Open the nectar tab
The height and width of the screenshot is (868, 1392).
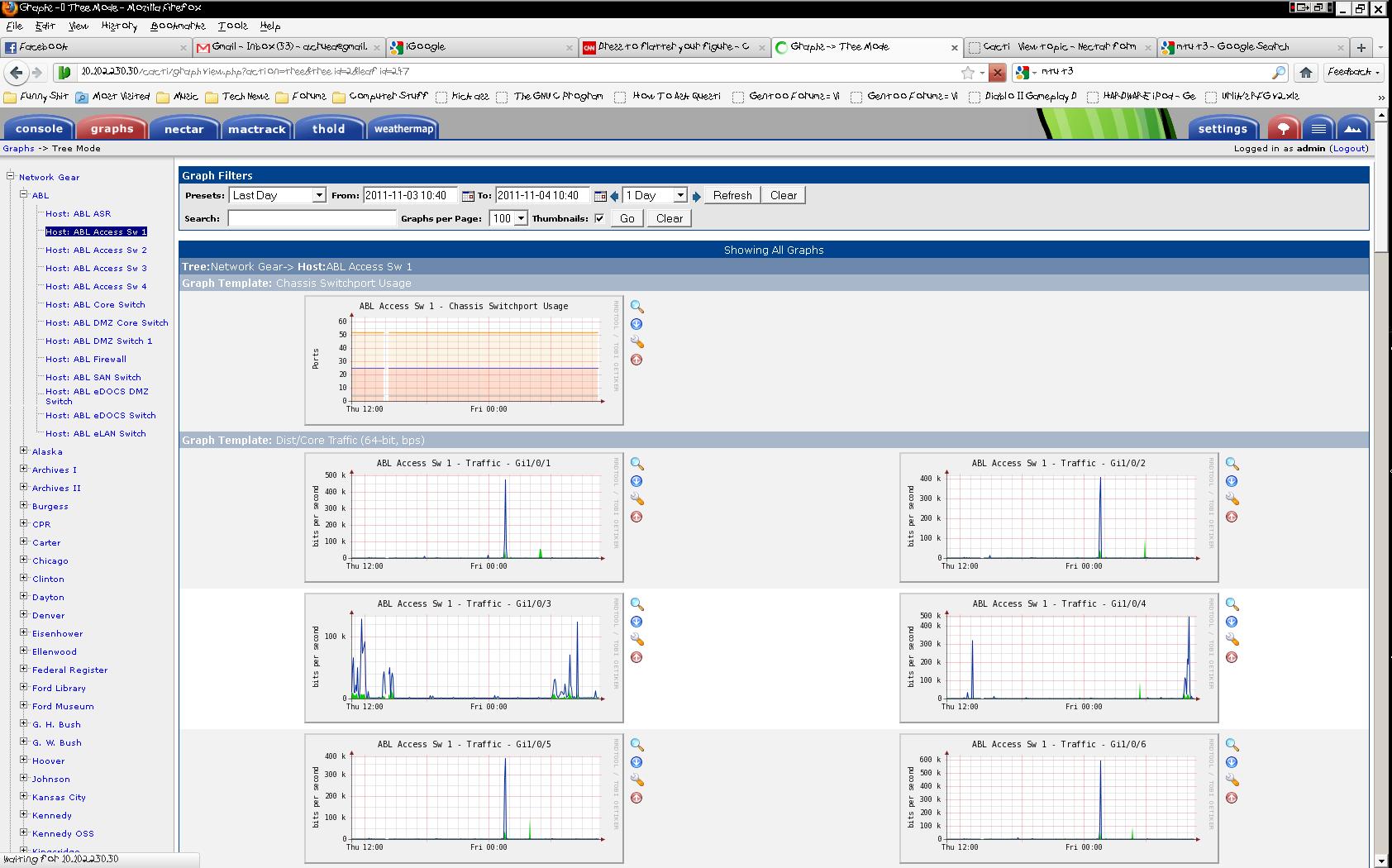coord(184,128)
